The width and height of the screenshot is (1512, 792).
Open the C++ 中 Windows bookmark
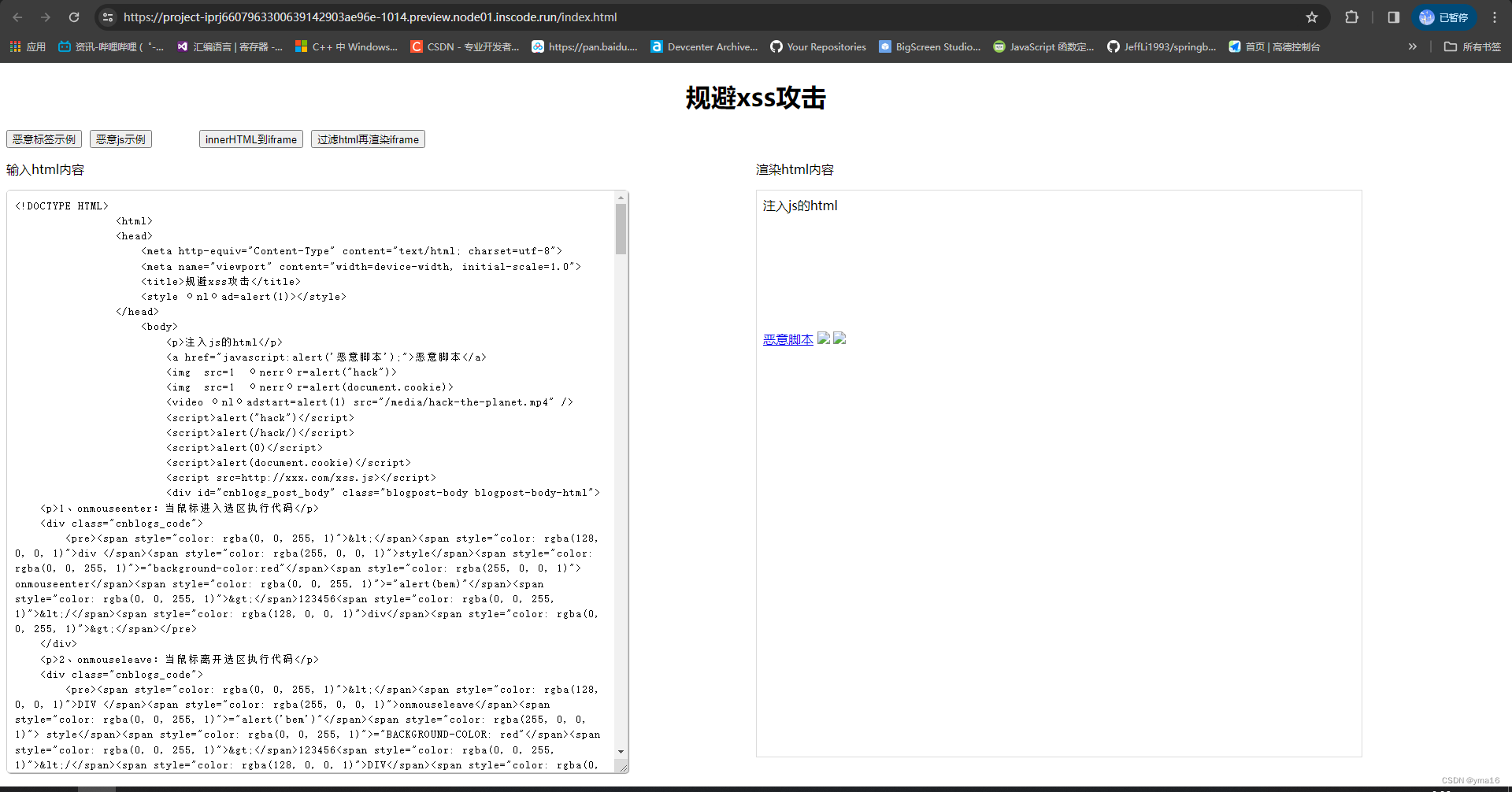point(346,47)
